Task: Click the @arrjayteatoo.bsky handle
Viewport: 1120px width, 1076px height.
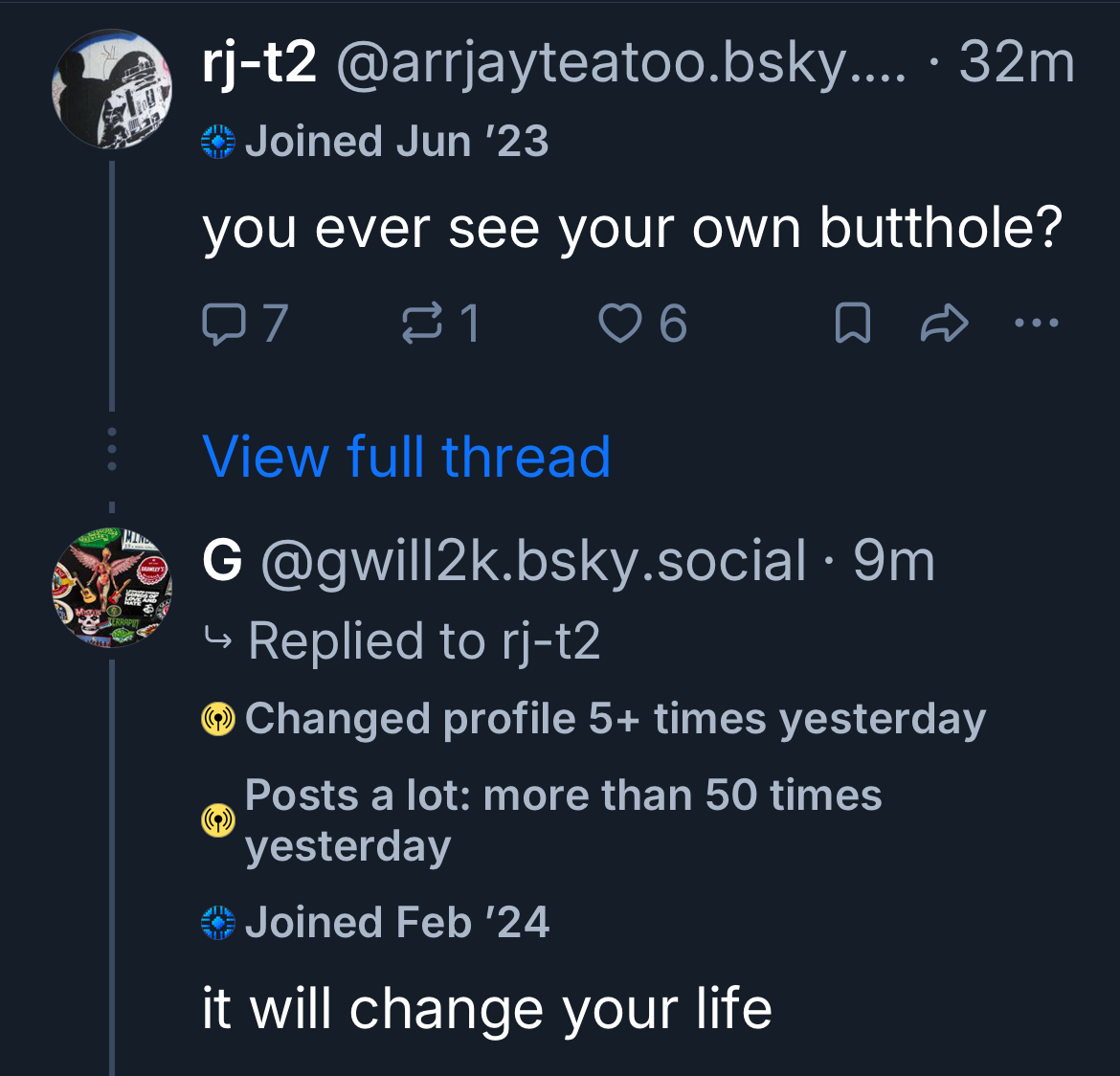Action: pos(620,63)
